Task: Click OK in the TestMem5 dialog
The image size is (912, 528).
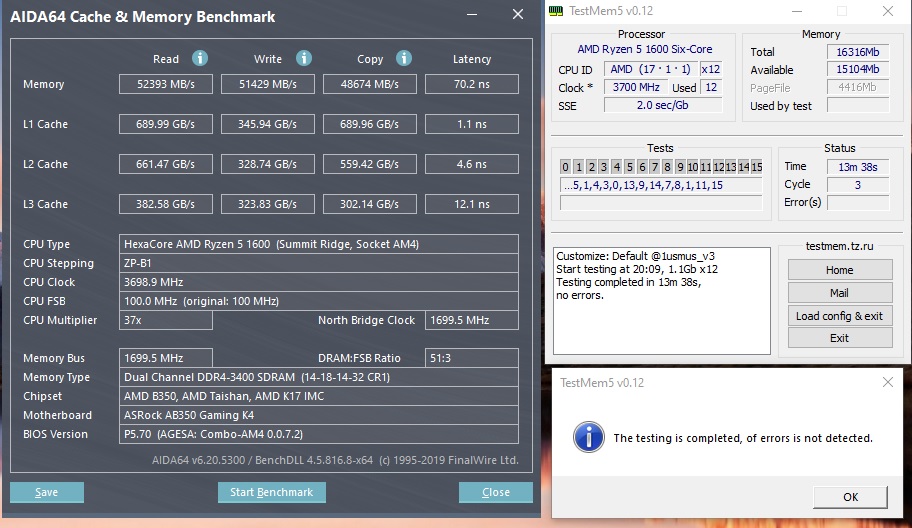Action: point(850,497)
